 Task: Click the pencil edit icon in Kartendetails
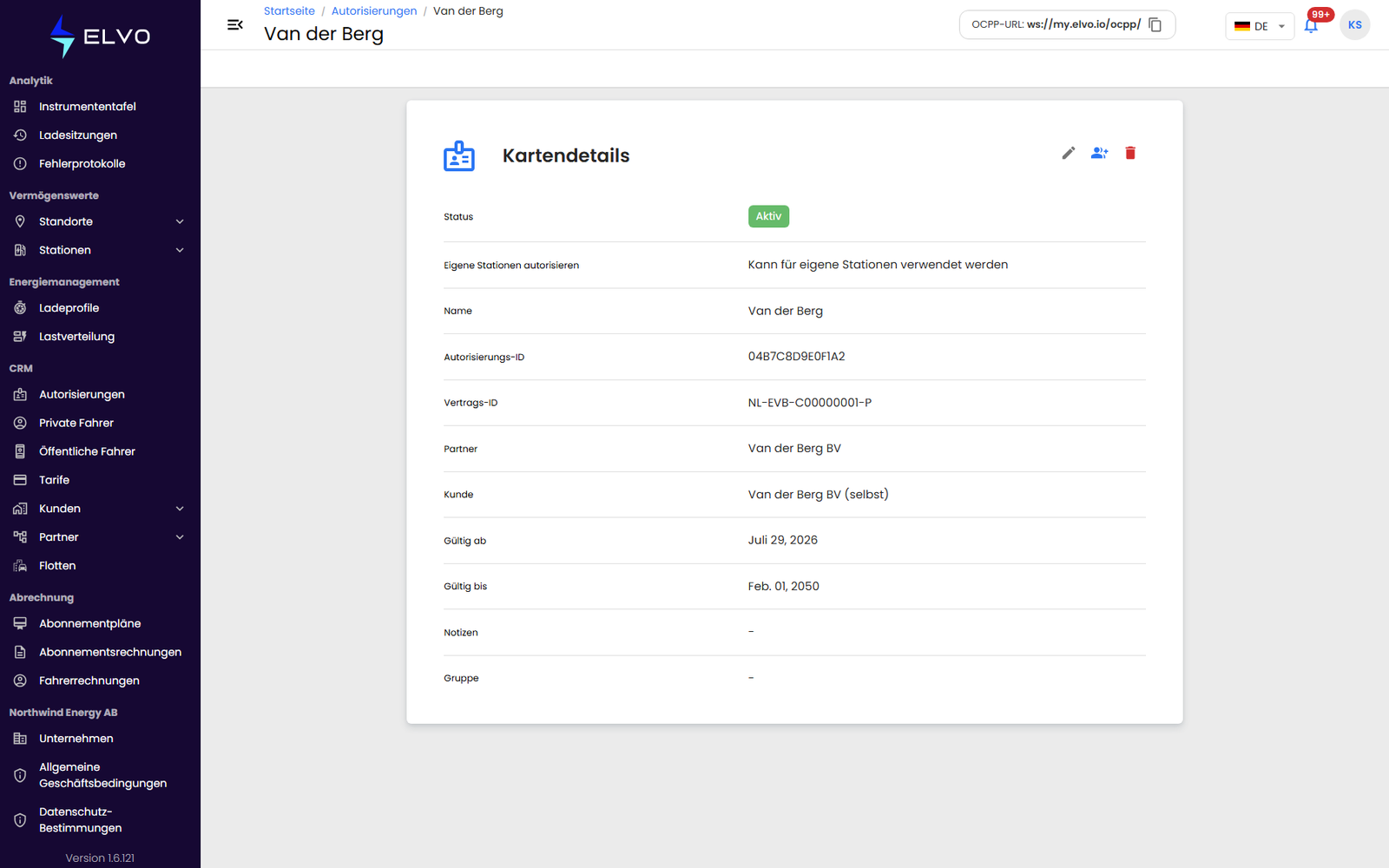(1069, 153)
